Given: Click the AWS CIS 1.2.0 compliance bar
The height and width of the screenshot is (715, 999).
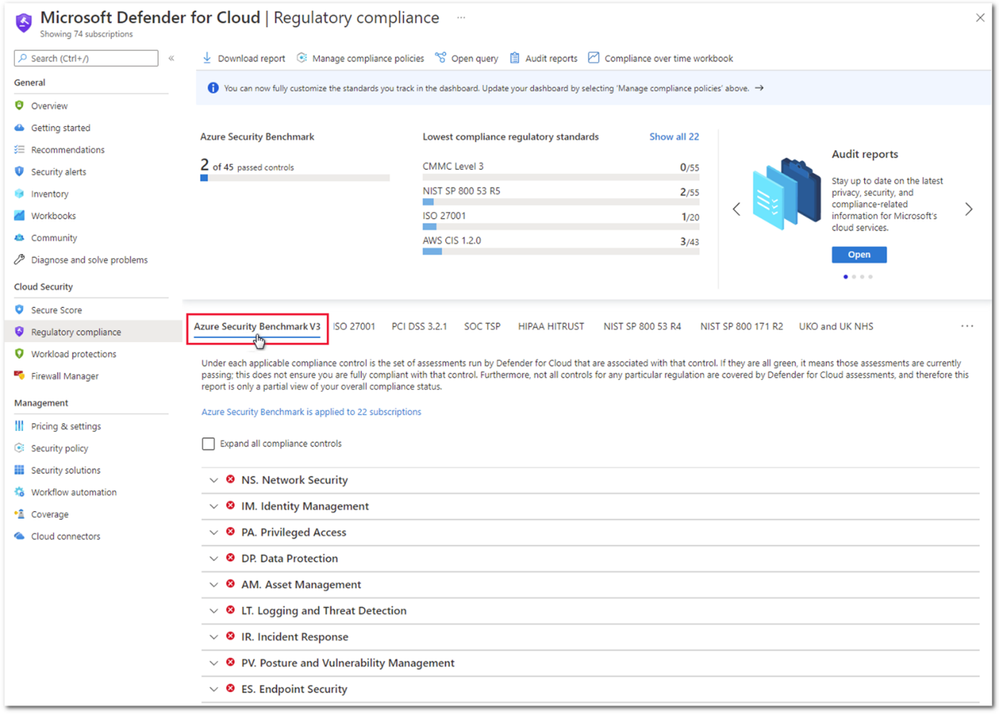Looking at the screenshot, I should point(561,252).
